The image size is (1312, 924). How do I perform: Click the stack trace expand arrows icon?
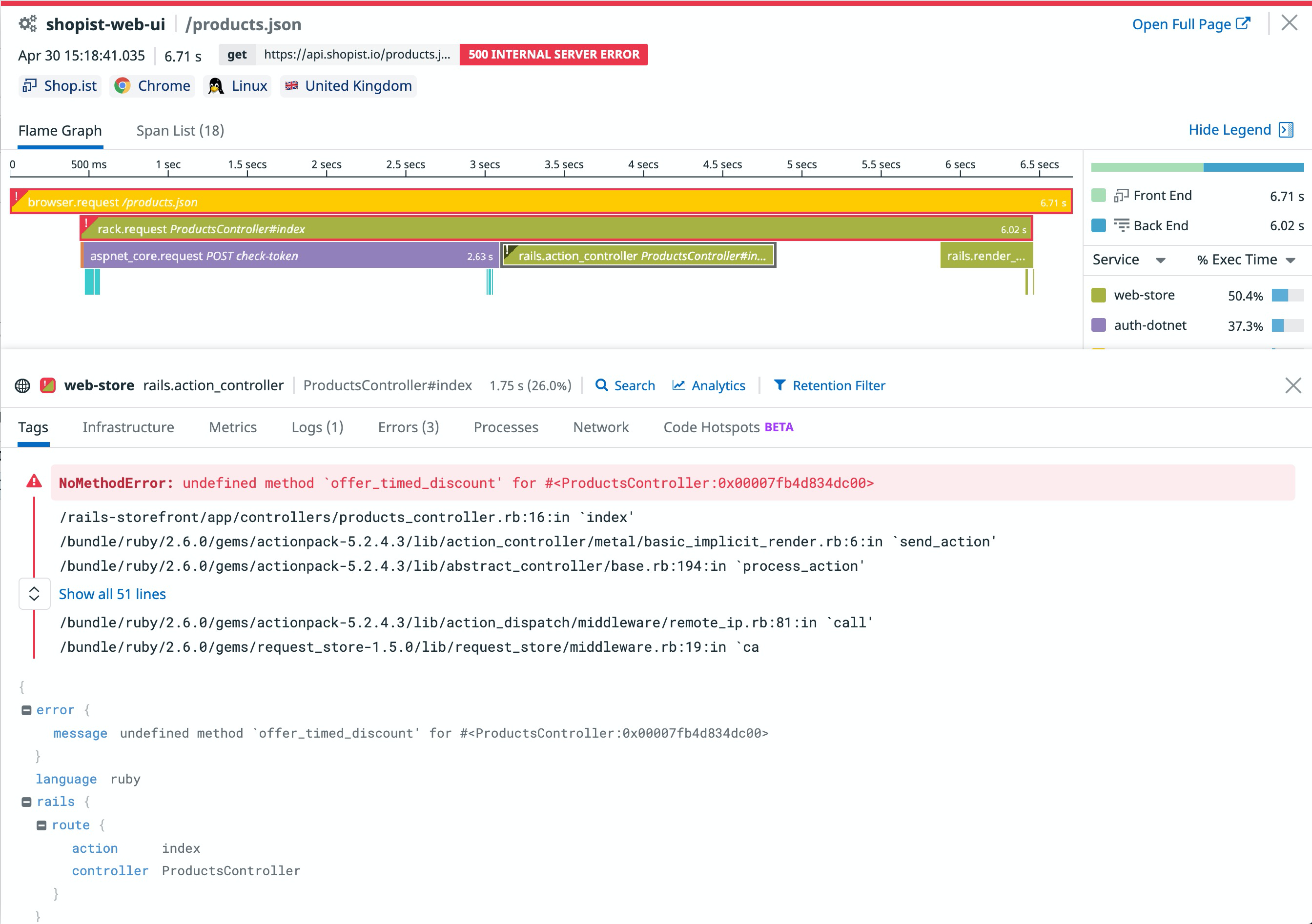pyautogui.click(x=34, y=594)
